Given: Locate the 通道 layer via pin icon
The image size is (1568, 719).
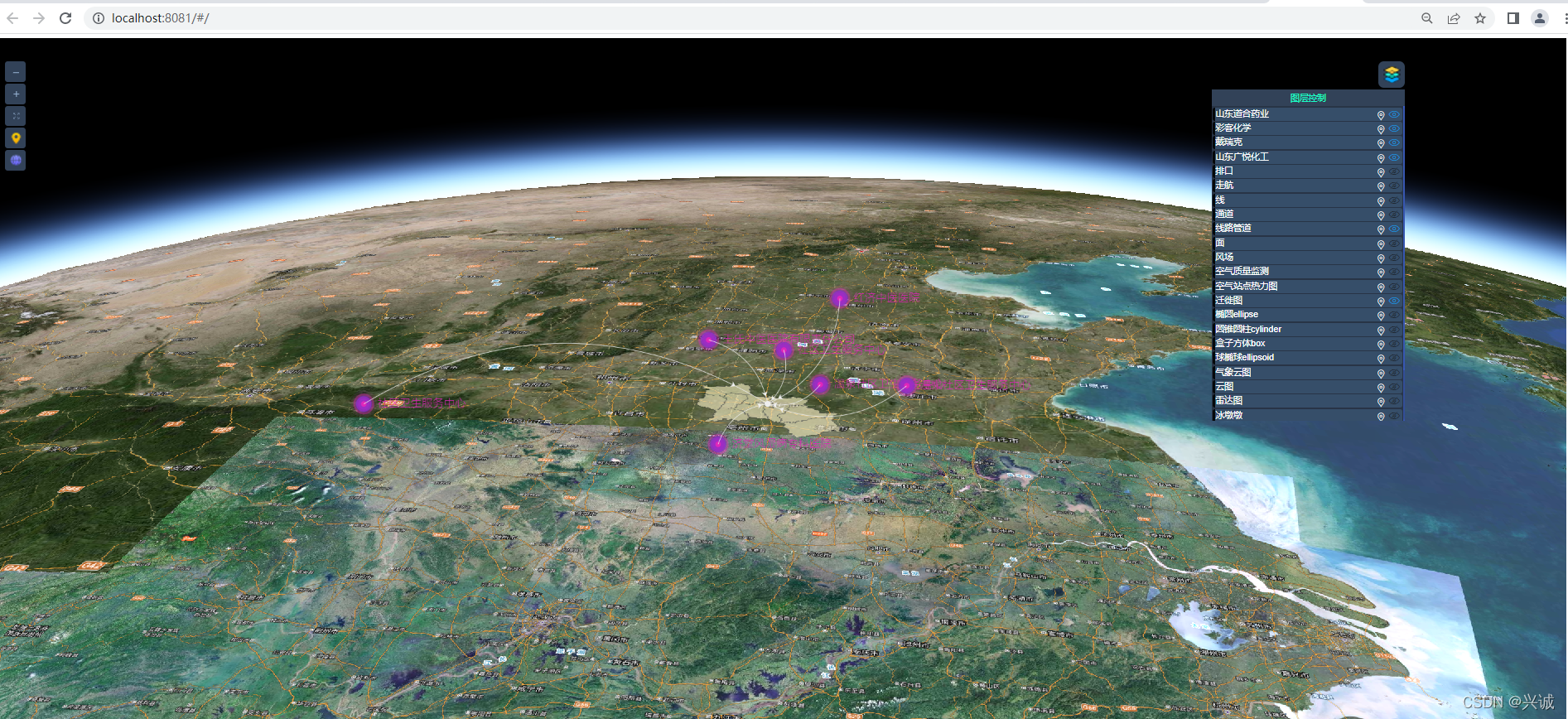Looking at the screenshot, I should point(1381,215).
